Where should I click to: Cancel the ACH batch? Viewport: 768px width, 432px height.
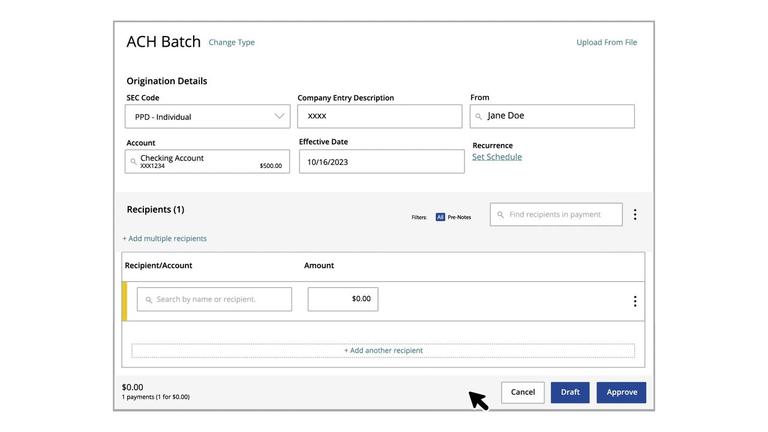(523, 392)
